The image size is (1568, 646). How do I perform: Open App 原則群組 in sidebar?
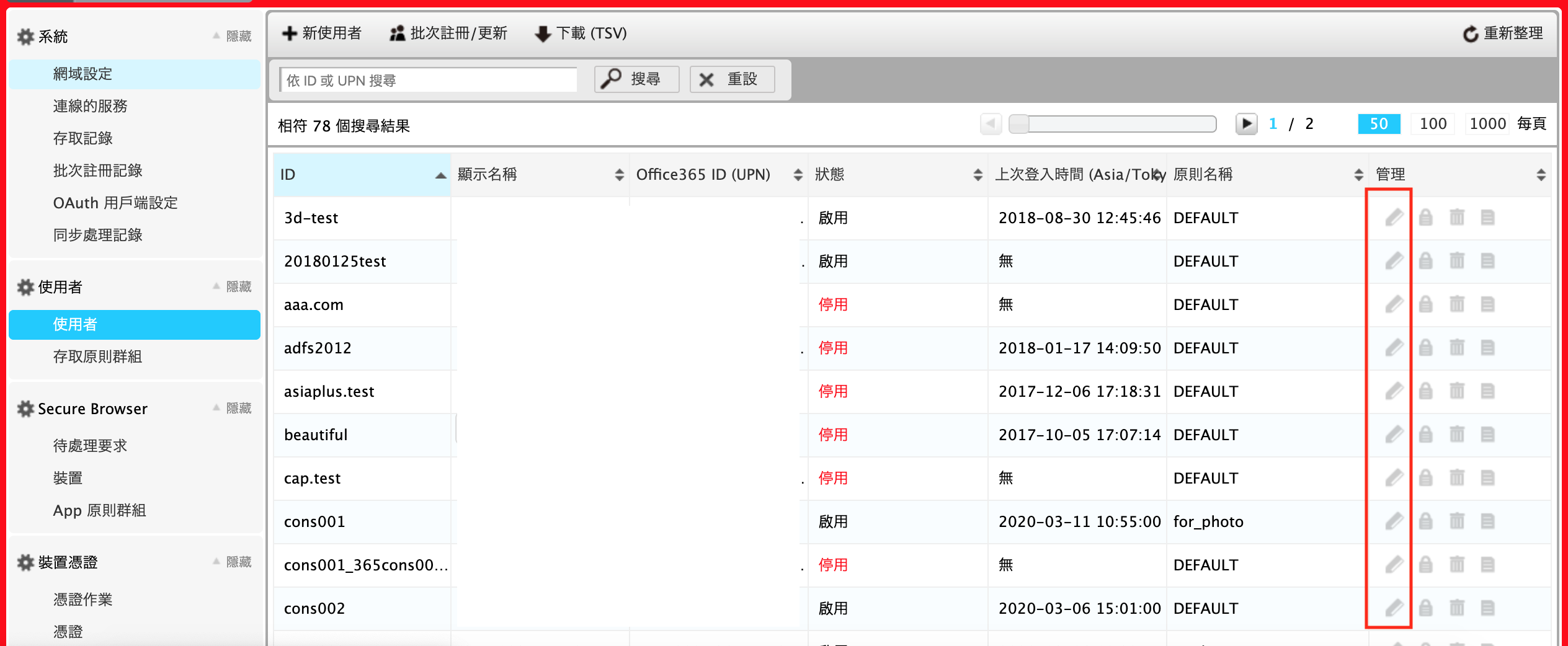coord(135,511)
